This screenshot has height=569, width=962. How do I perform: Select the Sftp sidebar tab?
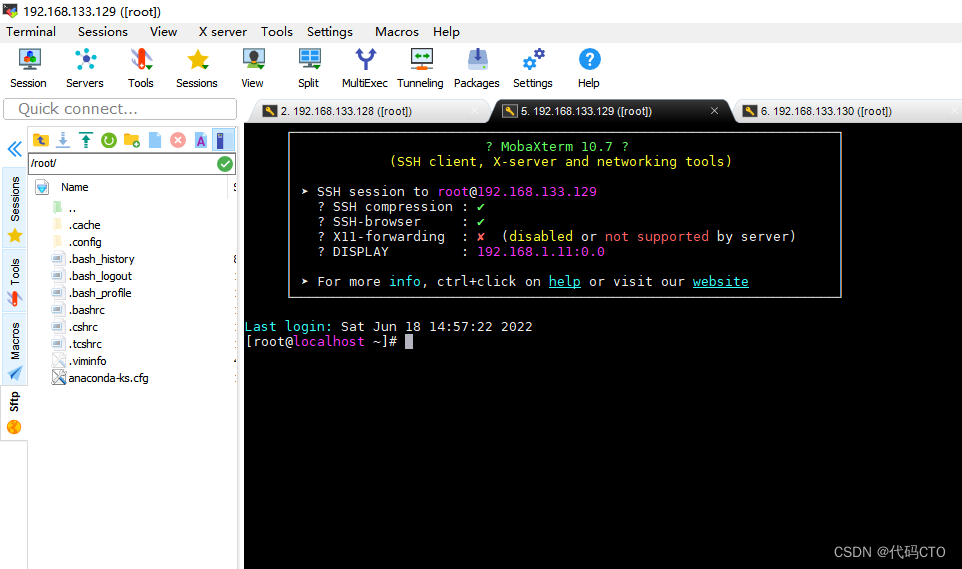pos(14,412)
